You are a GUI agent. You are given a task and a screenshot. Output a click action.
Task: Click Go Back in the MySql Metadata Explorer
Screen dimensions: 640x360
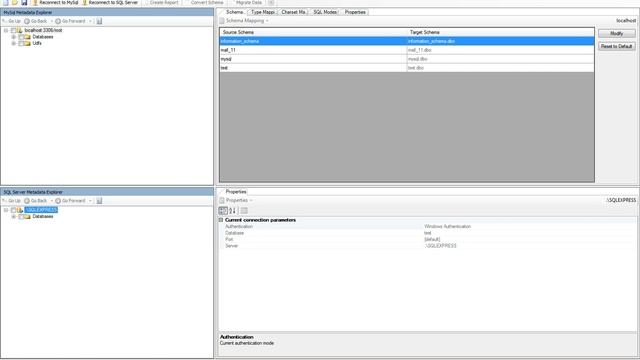(36, 21)
